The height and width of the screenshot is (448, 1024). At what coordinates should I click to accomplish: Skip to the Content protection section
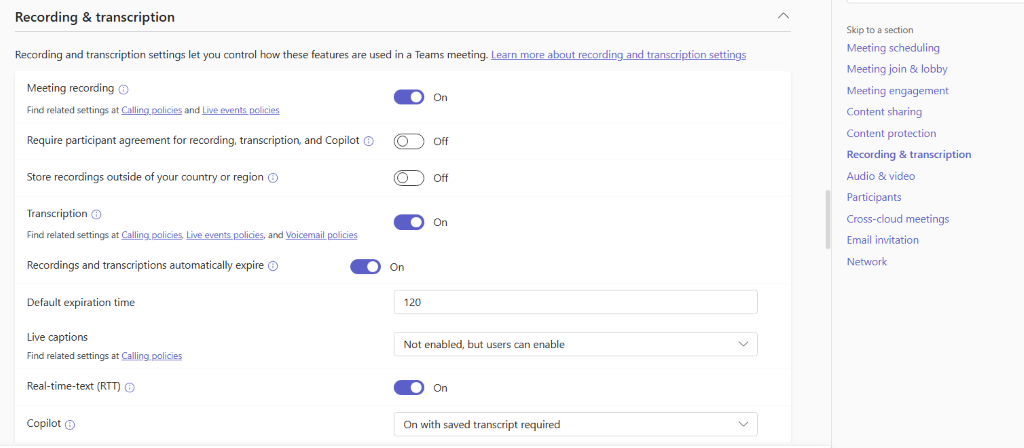click(x=891, y=133)
